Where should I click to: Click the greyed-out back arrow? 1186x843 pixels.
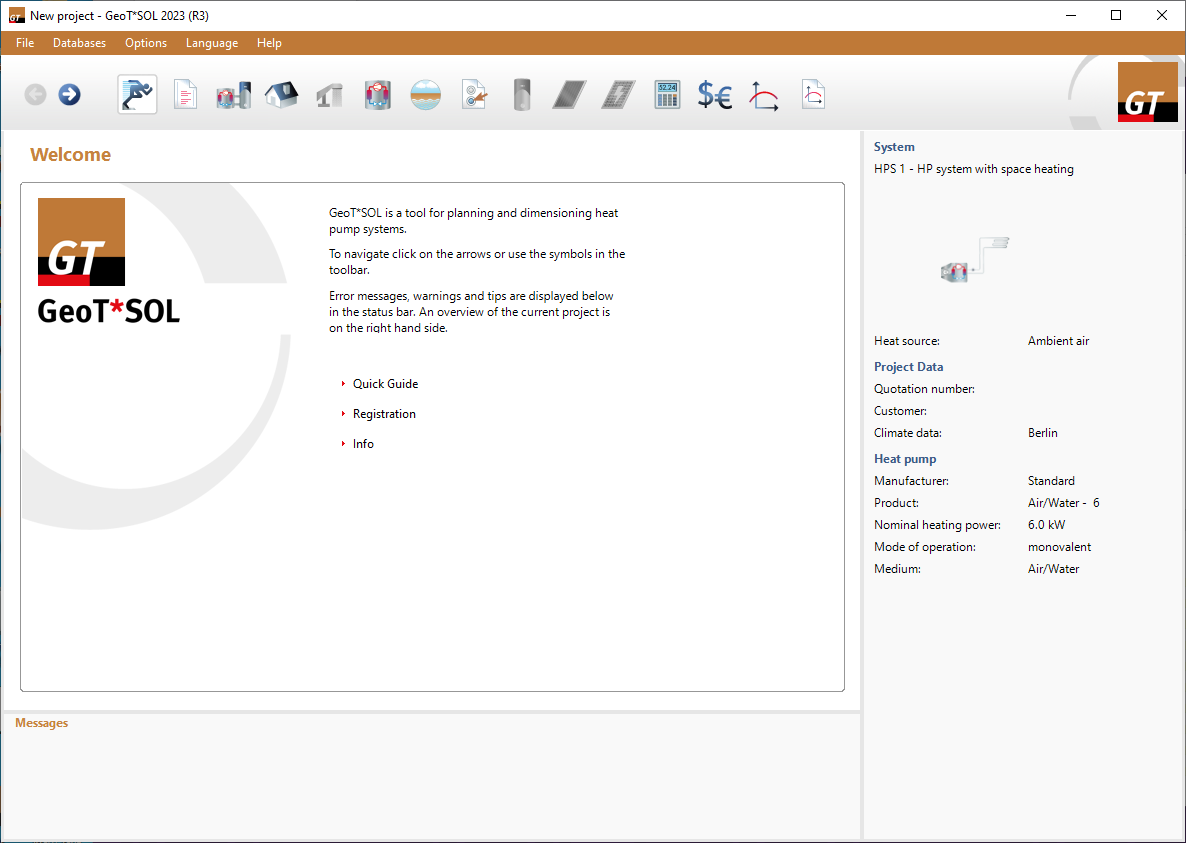36,95
